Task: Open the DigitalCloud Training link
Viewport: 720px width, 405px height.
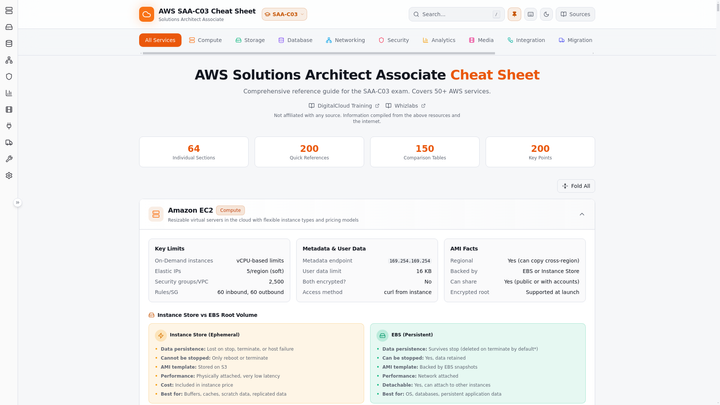Action: (344, 106)
